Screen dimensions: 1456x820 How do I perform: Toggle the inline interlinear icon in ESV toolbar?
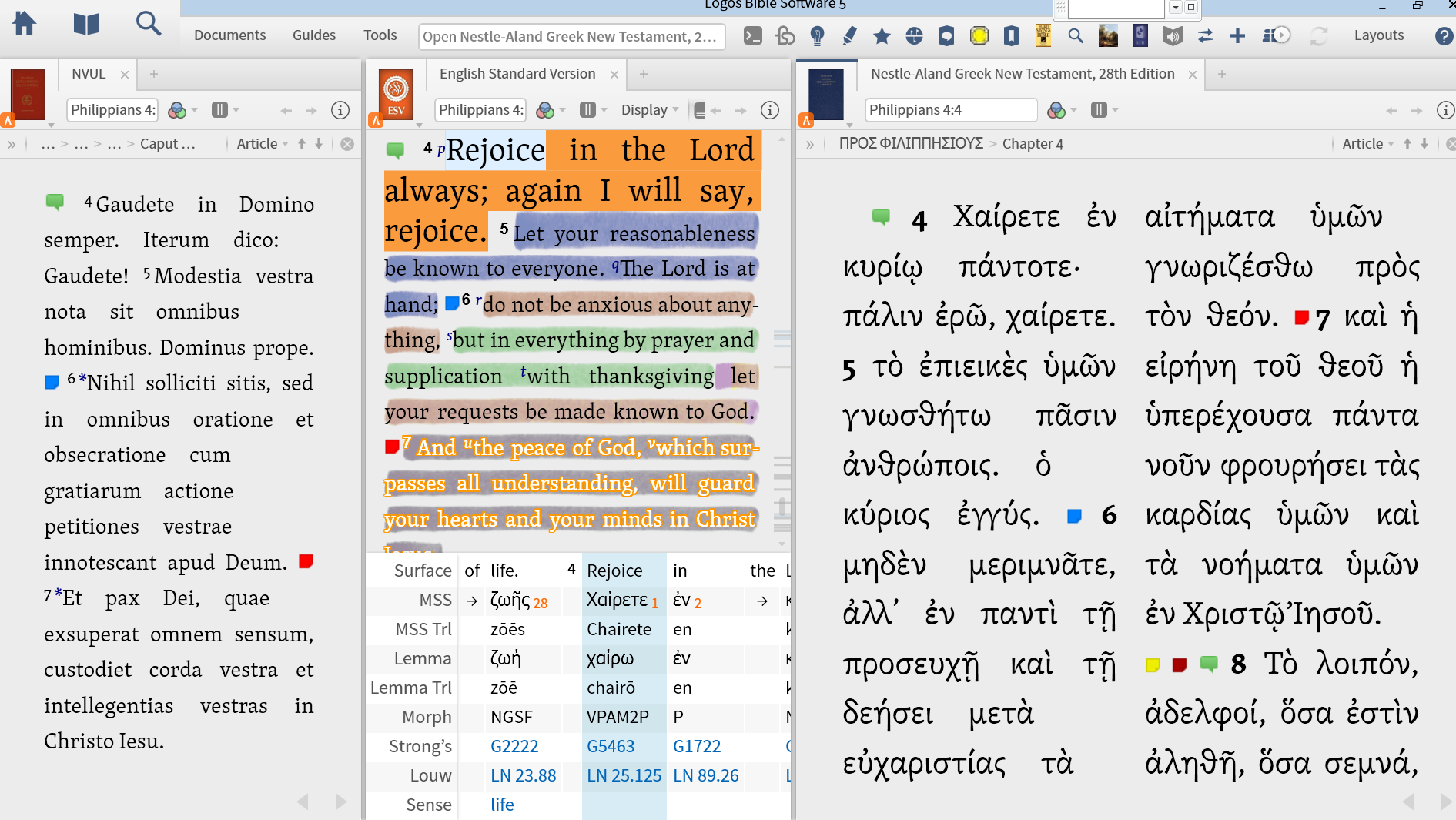pyautogui.click(x=699, y=110)
